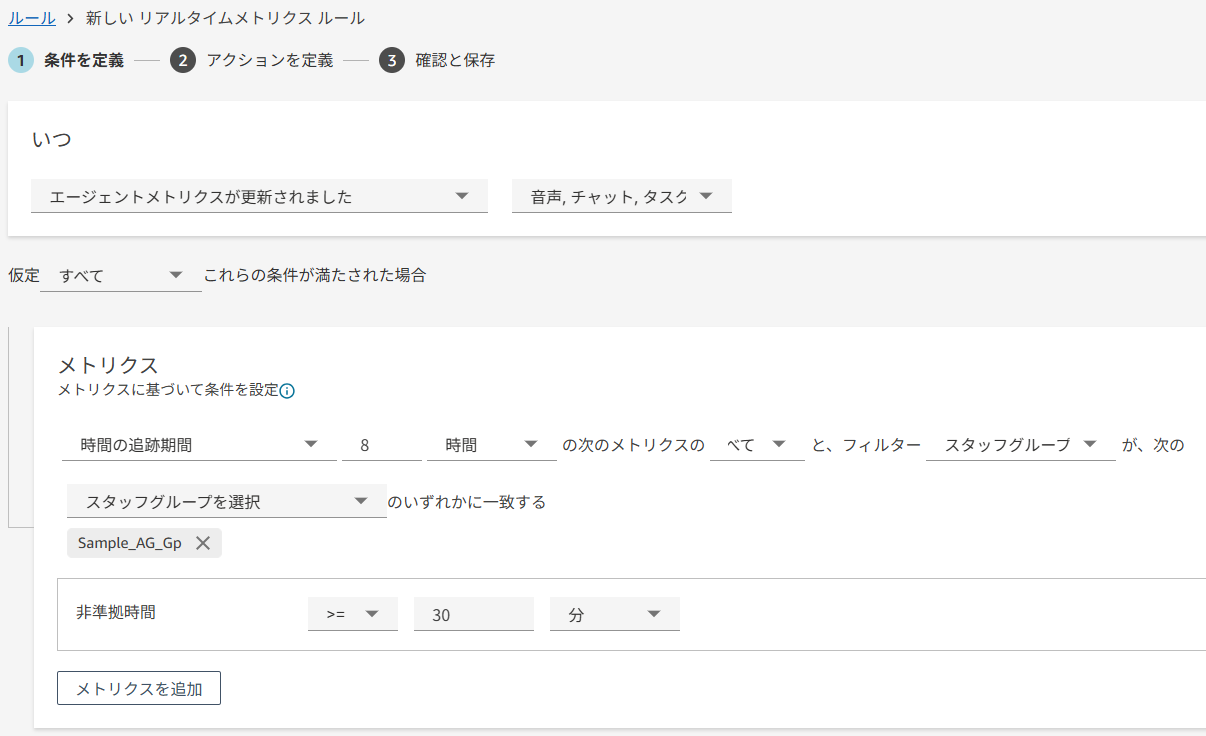Open the 時間の追跡期間 dropdown
Image resolution: width=1206 pixels, height=736 pixels.
tap(199, 445)
